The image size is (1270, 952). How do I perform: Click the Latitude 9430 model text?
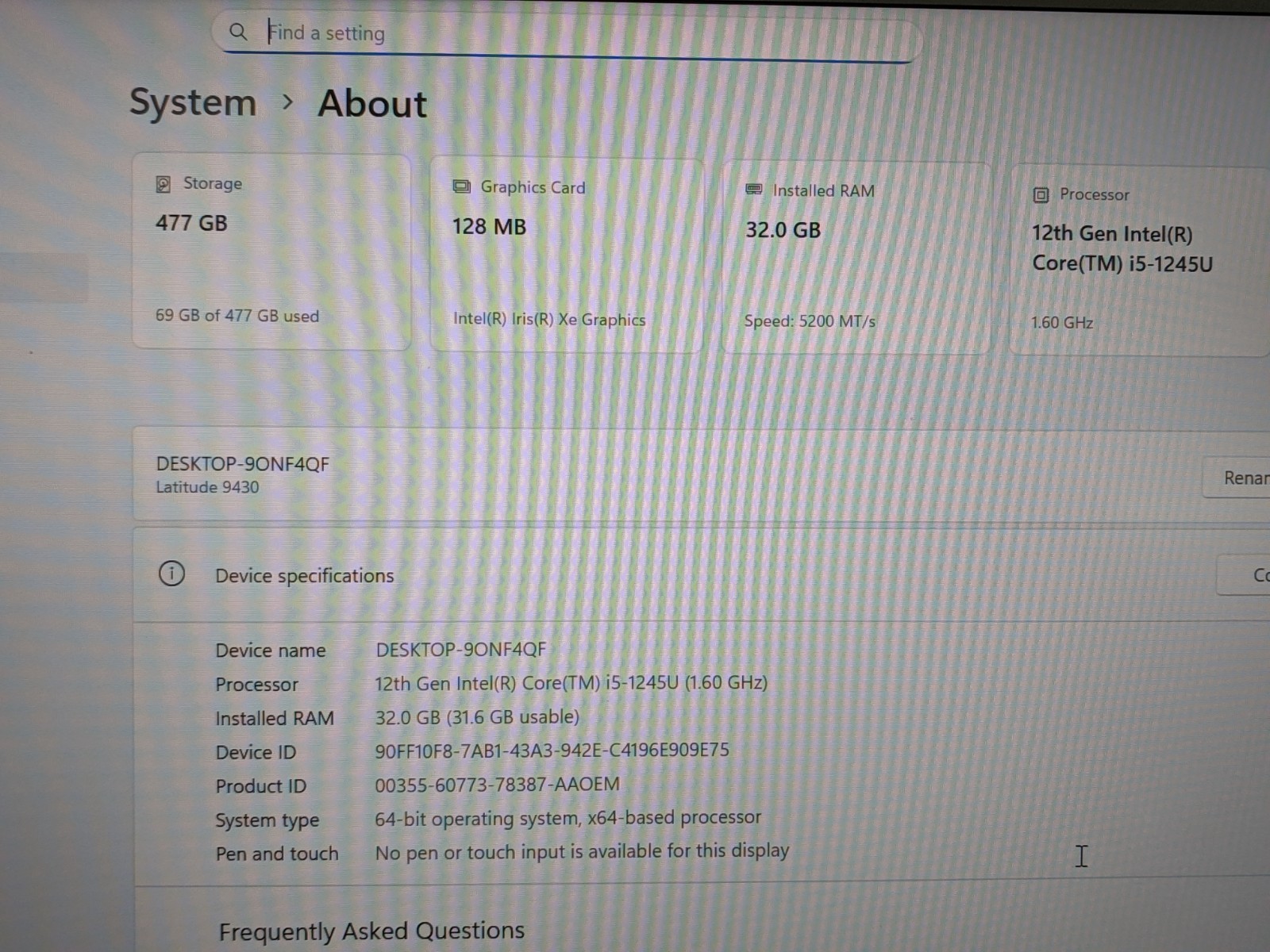coord(207,487)
